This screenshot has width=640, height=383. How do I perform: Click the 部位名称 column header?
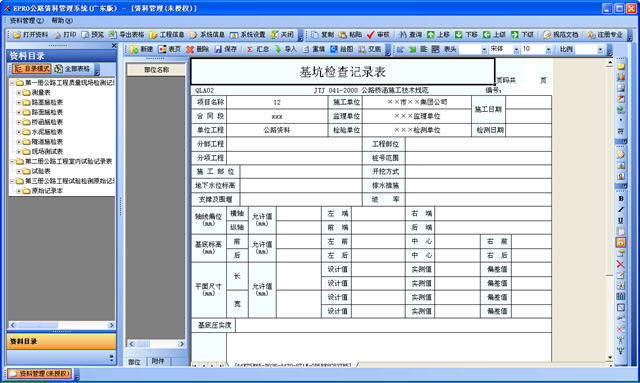coord(156,70)
